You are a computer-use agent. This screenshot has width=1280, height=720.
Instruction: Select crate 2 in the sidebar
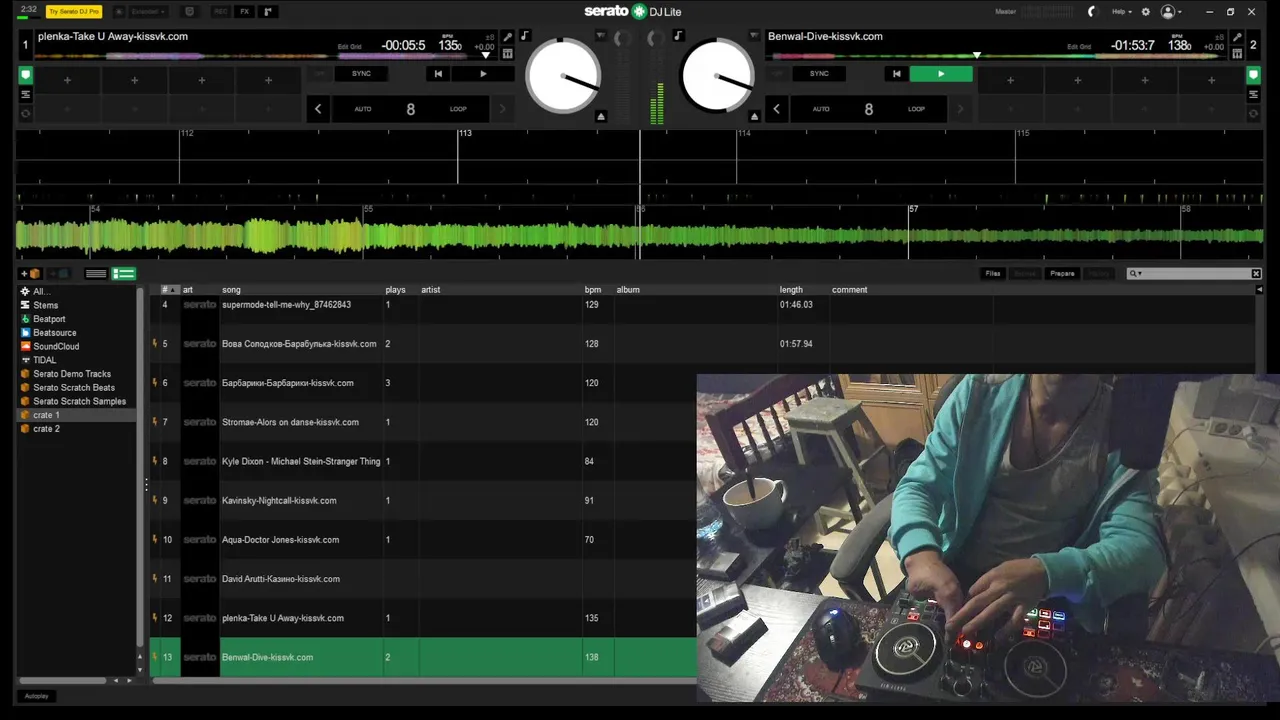pos(46,428)
